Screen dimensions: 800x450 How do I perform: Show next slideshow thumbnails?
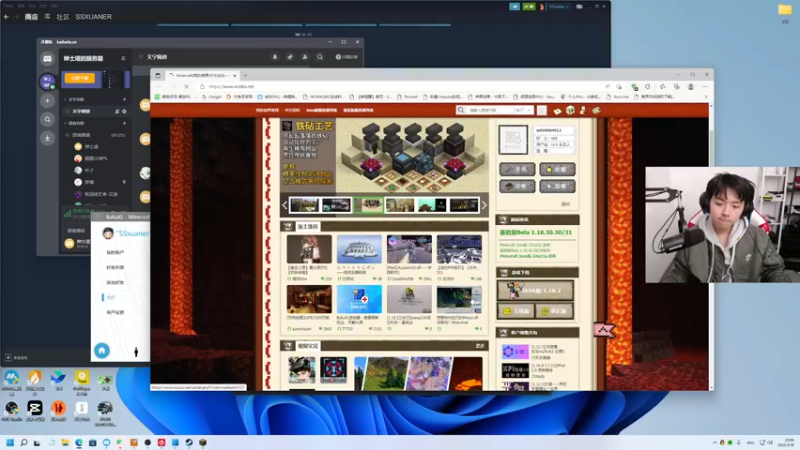[484, 205]
